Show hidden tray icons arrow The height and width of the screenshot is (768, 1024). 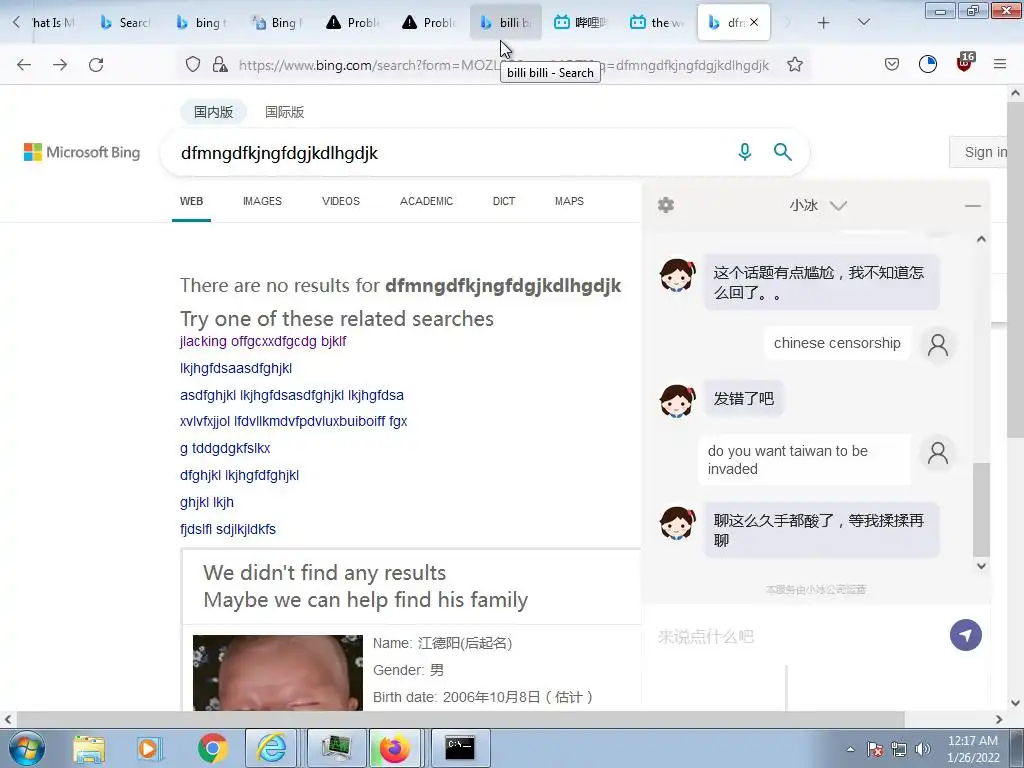pos(850,749)
